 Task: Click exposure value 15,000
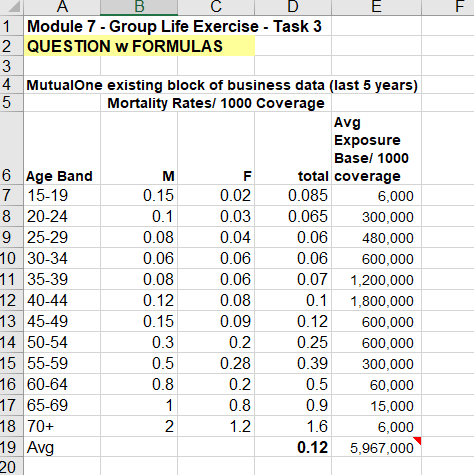[376, 405]
